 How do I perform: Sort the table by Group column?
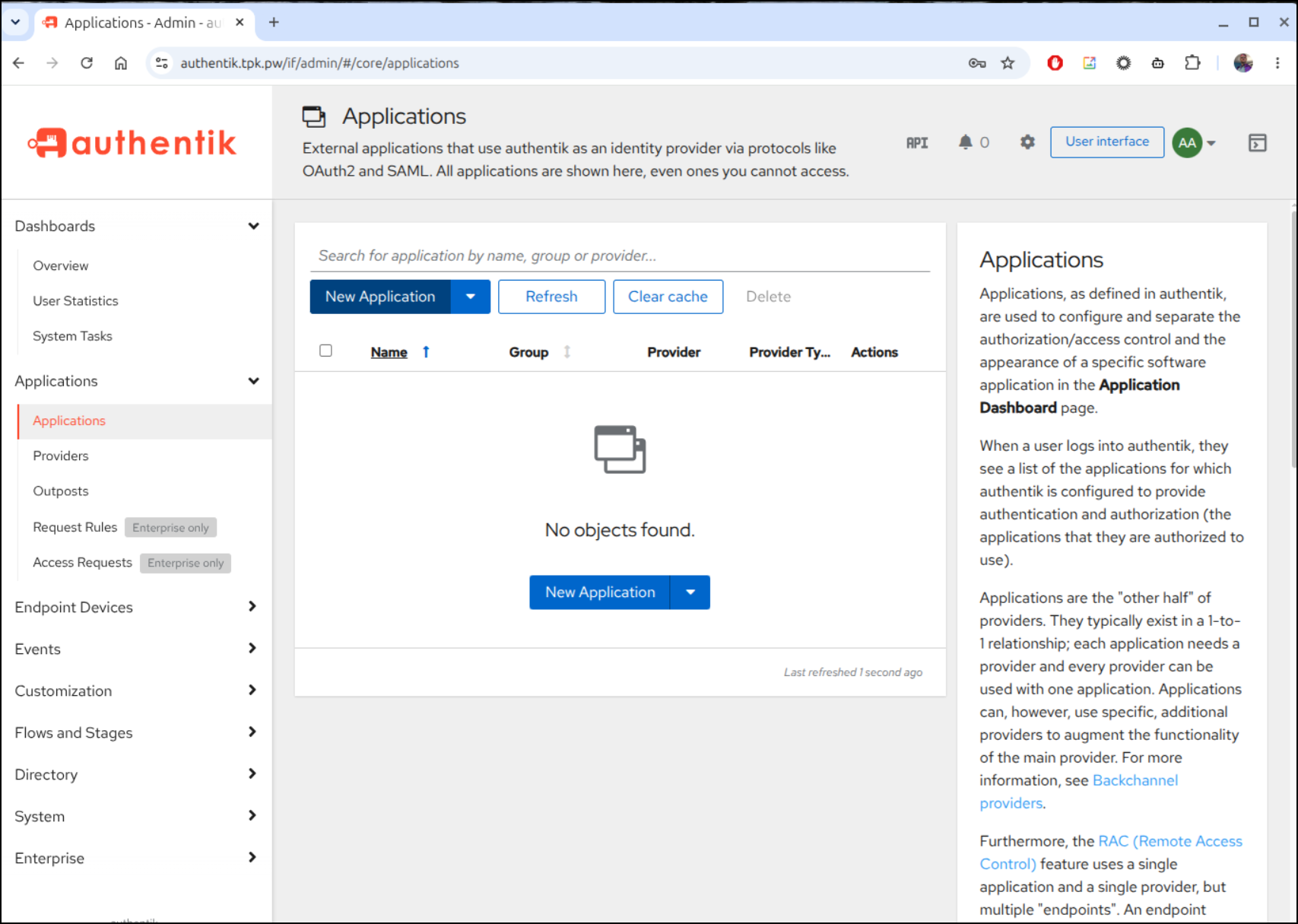(x=528, y=352)
